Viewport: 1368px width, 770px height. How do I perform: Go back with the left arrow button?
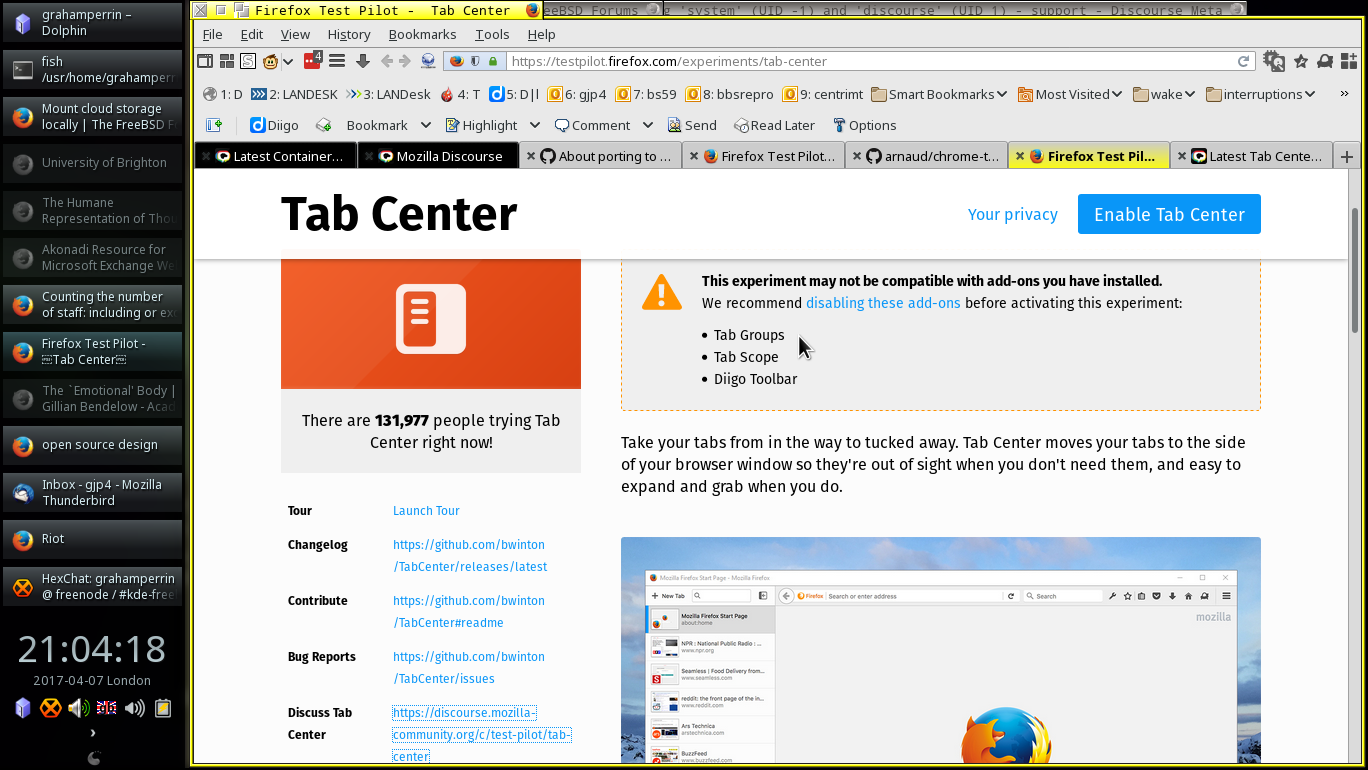[x=386, y=61]
